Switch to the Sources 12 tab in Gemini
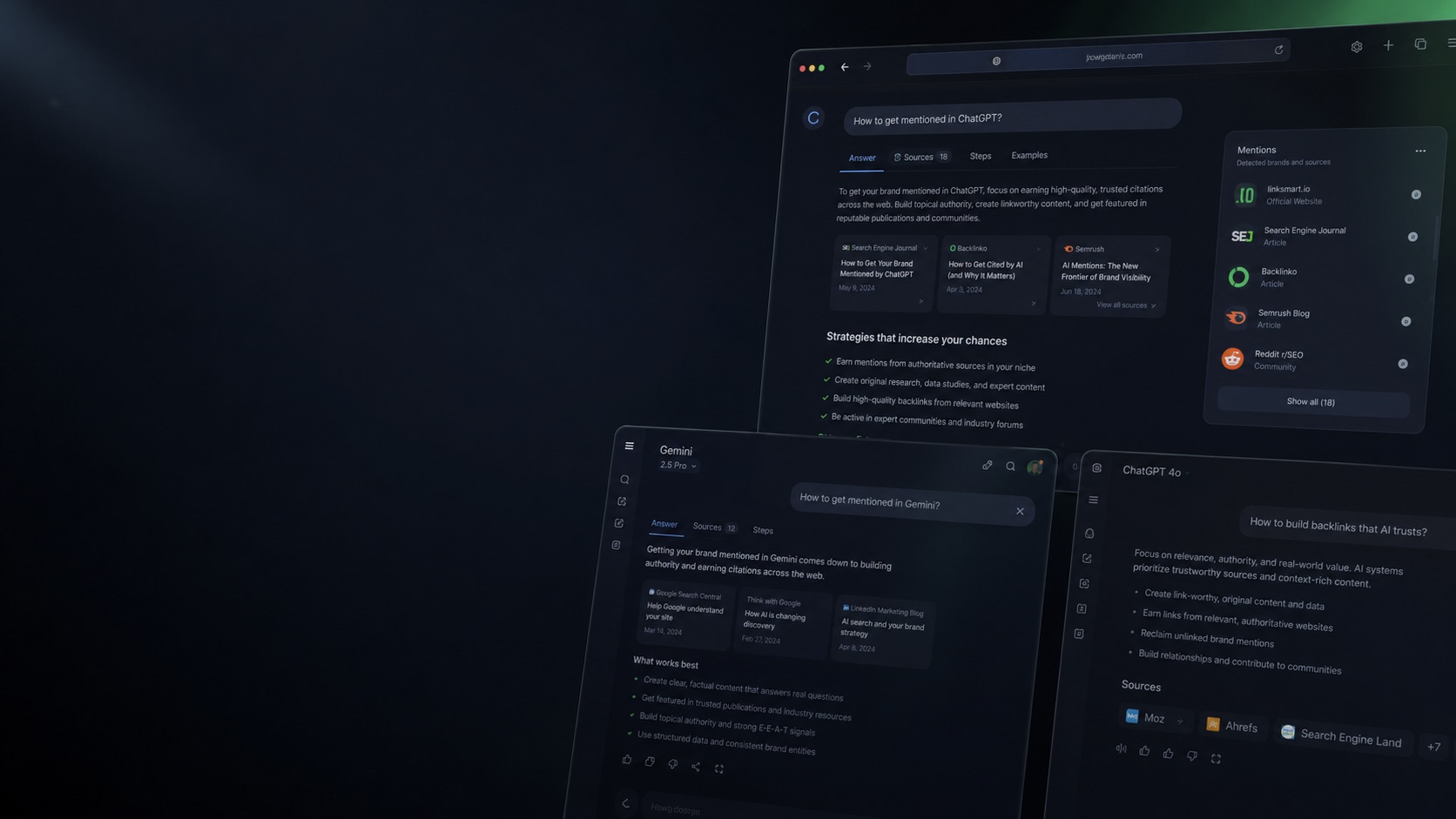The width and height of the screenshot is (1456, 819). [x=715, y=527]
